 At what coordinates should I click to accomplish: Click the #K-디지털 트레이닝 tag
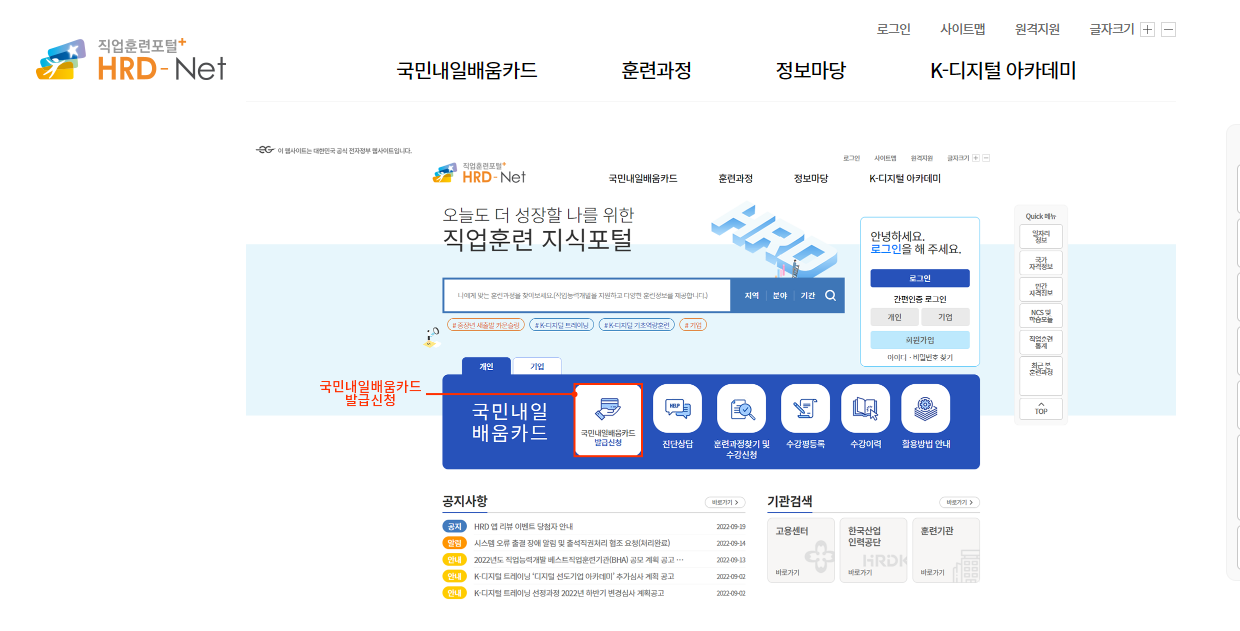[x=561, y=325]
